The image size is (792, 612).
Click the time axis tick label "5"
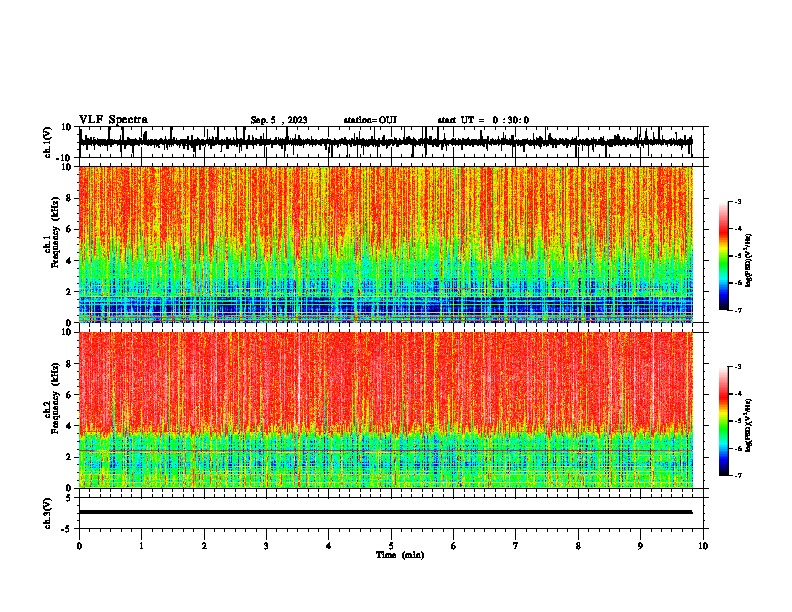(x=391, y=546)
